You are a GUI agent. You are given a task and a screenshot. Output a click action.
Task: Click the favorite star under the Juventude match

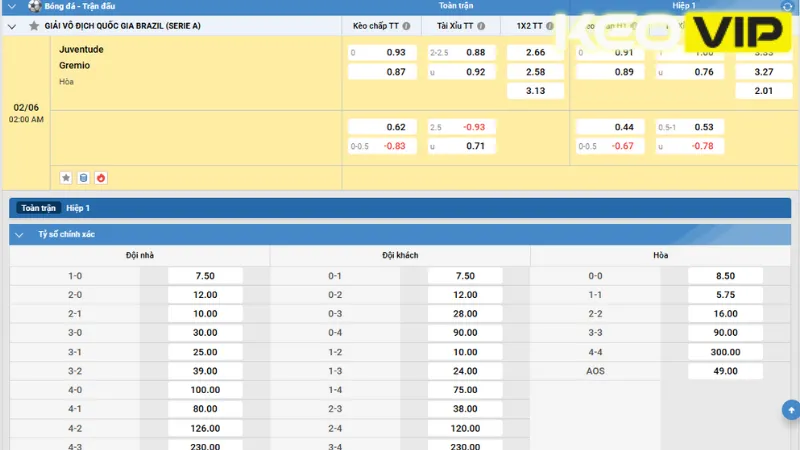pyautogui.click(x=66, y=178)
